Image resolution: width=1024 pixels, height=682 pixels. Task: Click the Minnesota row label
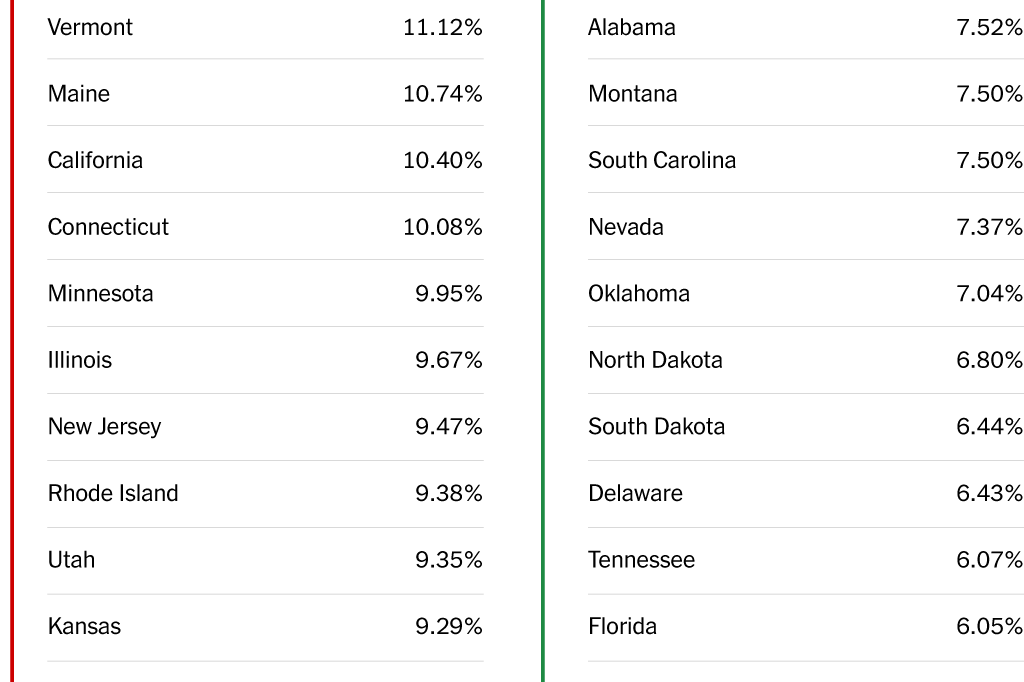coord(100,294)
